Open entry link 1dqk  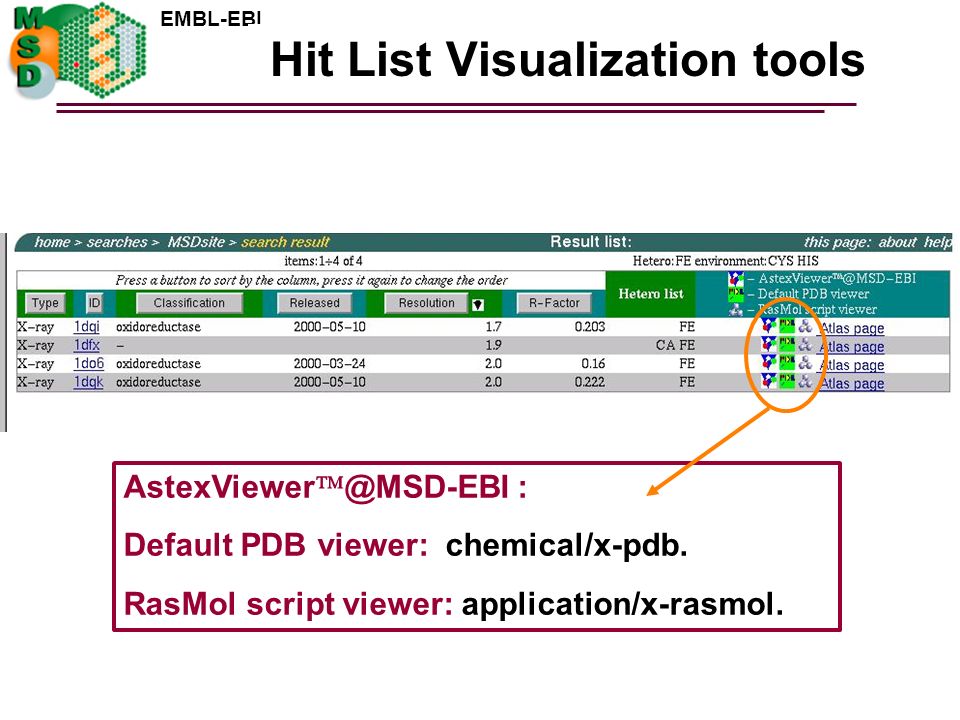[x=89, y=382]
